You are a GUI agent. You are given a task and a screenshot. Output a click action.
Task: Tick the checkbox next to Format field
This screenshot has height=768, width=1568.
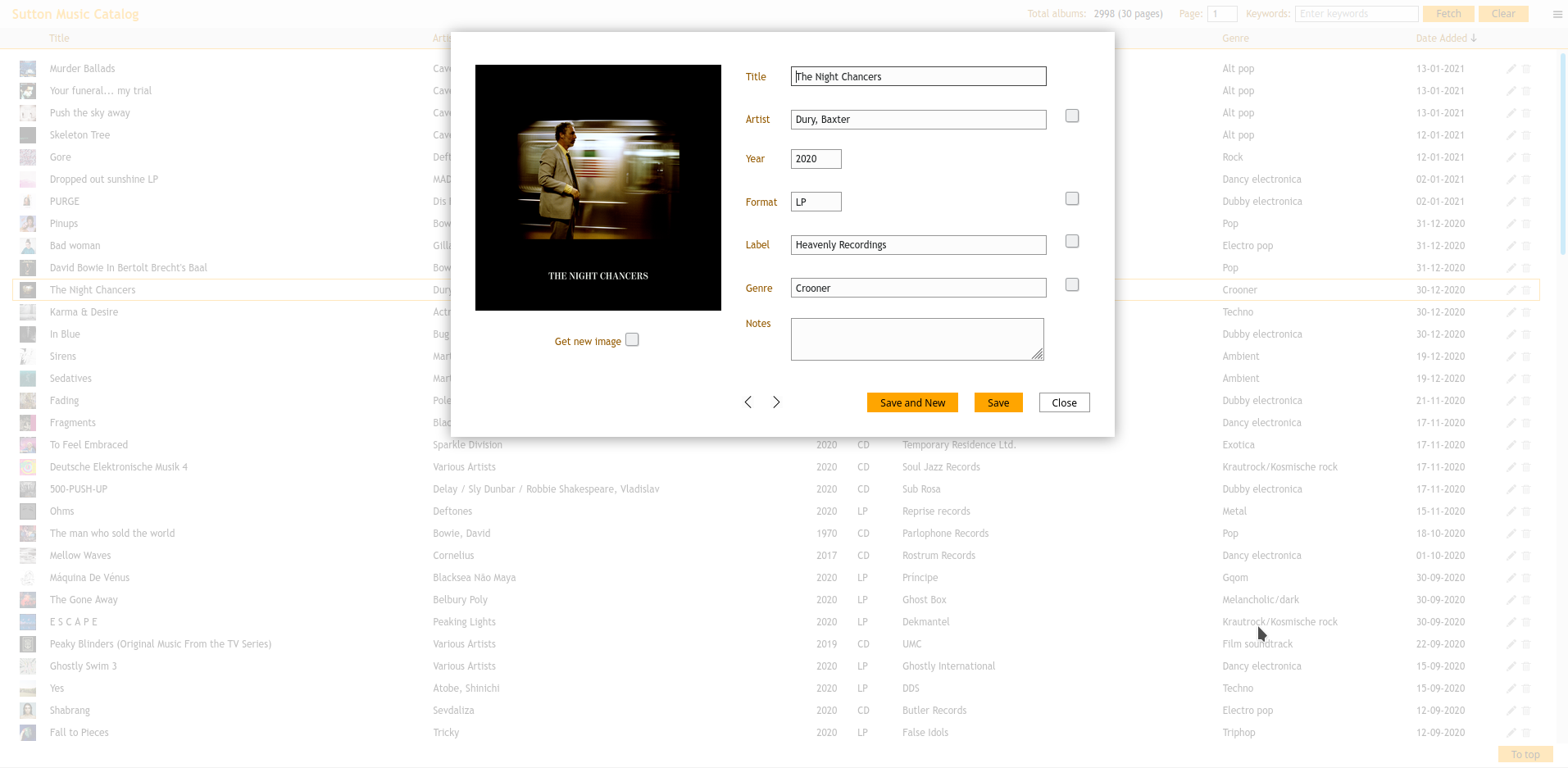tap(1072, 198)
